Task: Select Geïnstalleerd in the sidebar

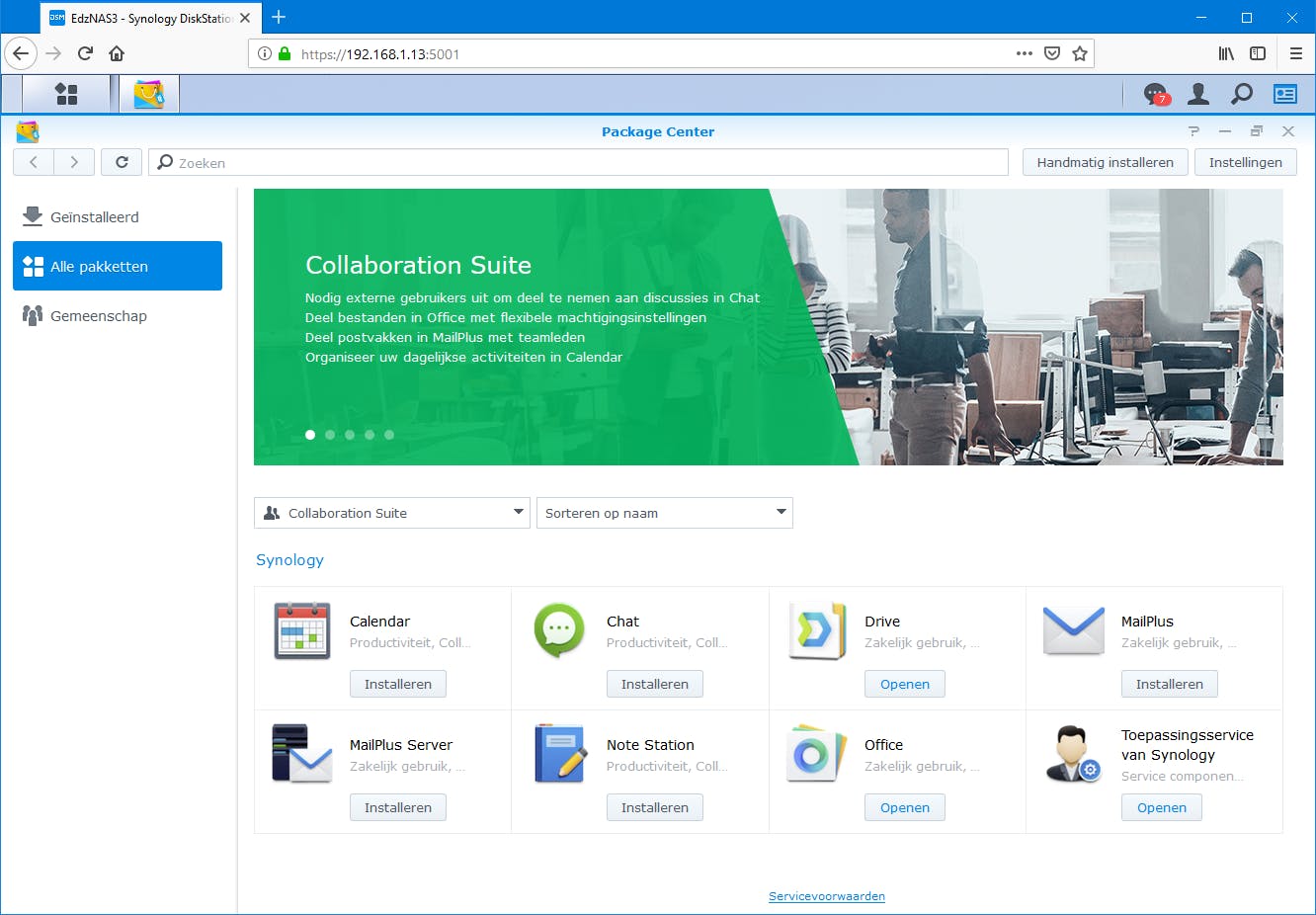Action: coord(118,216)
